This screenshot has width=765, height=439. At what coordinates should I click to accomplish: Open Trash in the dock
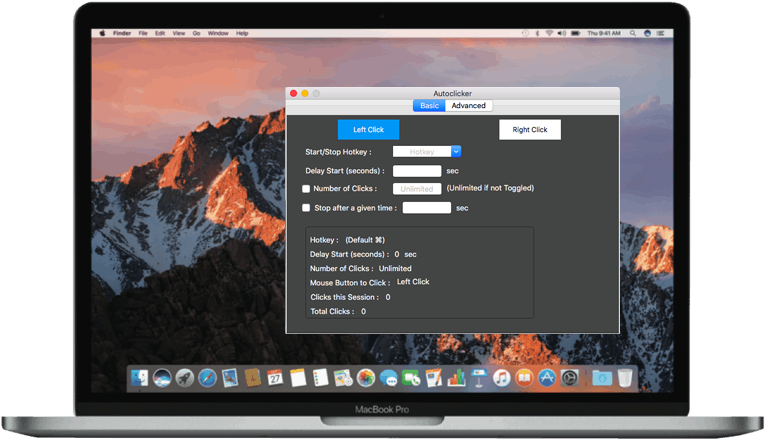pos(625,378)
